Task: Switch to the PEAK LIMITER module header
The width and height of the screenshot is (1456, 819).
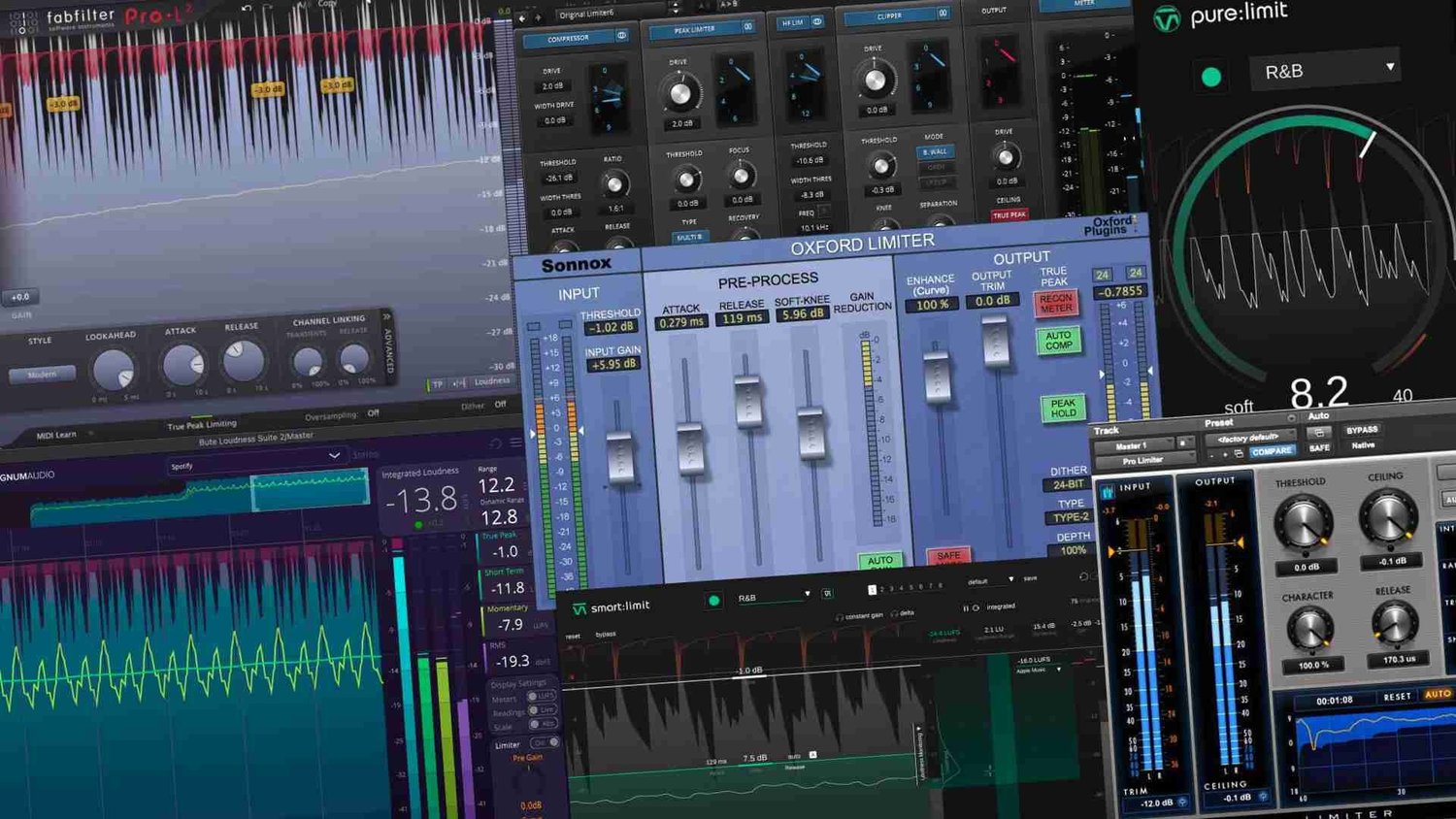Action: (x=695, y=29)
